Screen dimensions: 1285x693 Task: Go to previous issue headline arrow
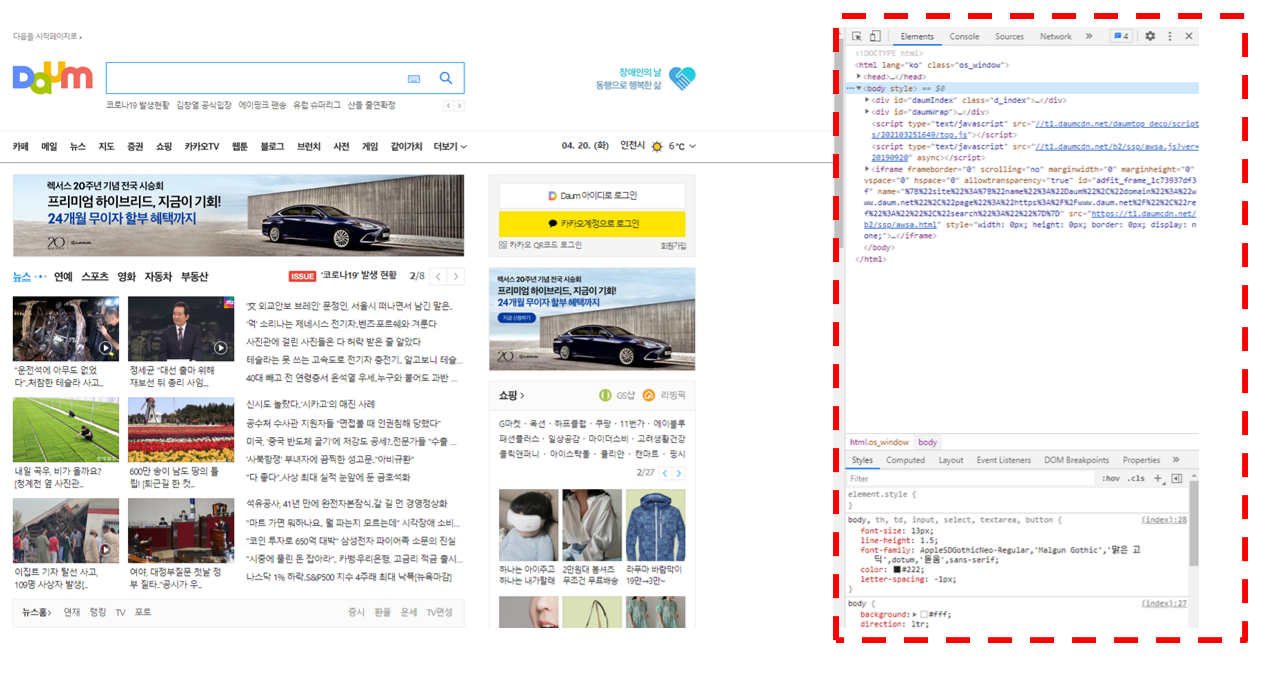437,276
